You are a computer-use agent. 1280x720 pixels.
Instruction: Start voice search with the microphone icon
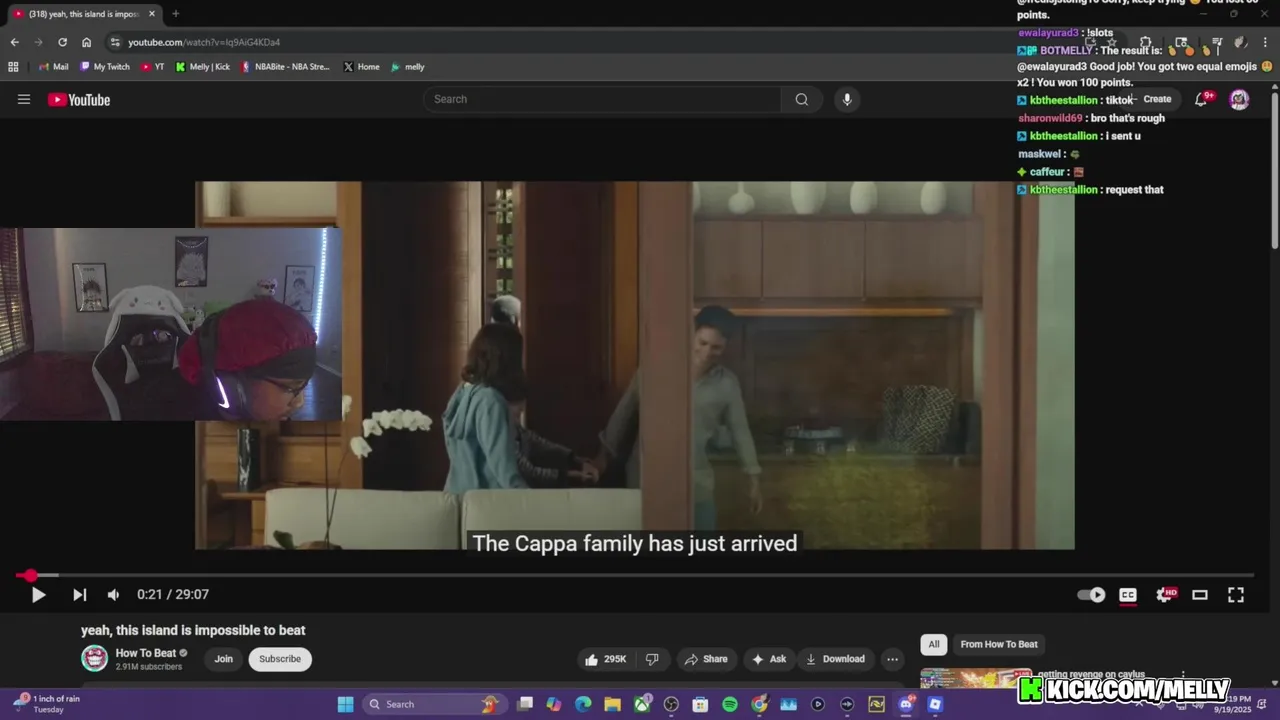(847, 99)
